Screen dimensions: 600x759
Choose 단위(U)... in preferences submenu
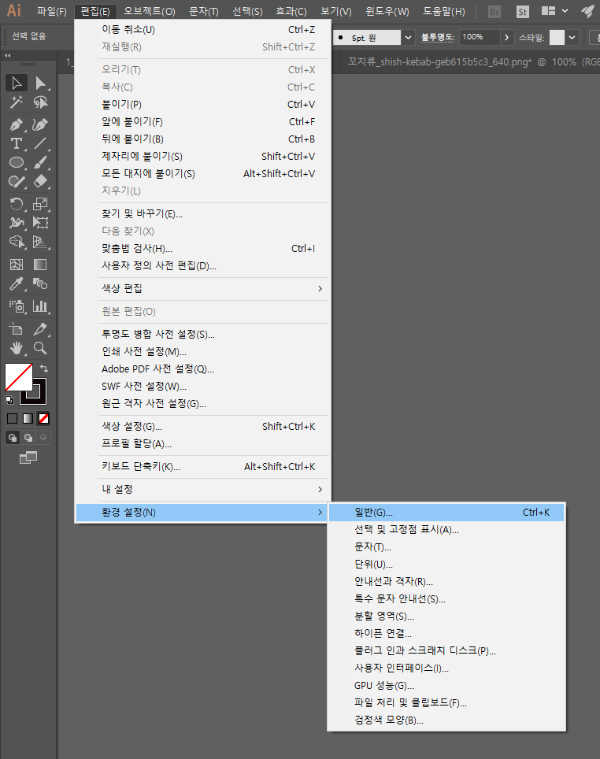click(x=446, y=564)
